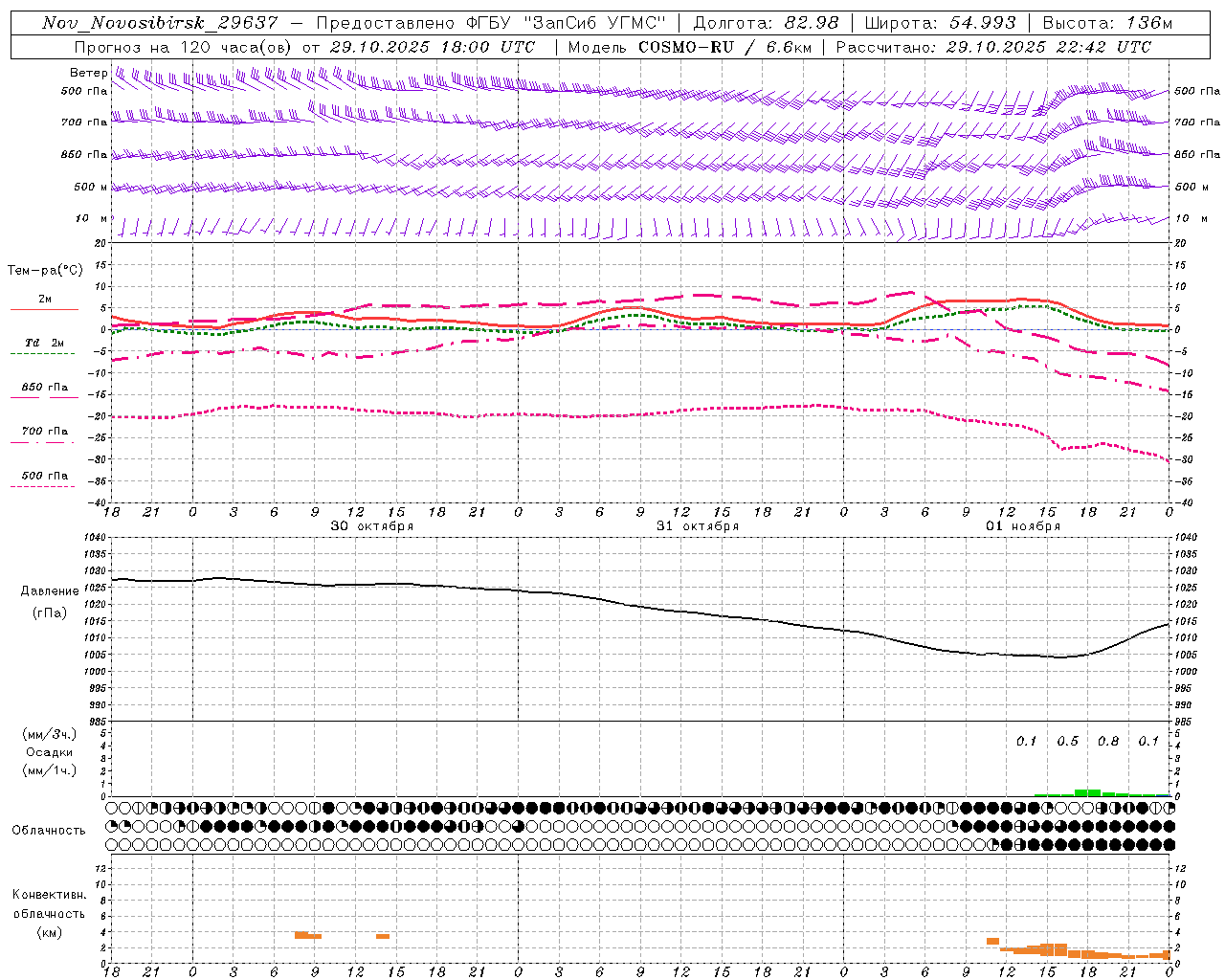The height and width of the screenshot is (980, 1225).
Task: Click the elevation value Высота: 136м
Action: 1107,23
